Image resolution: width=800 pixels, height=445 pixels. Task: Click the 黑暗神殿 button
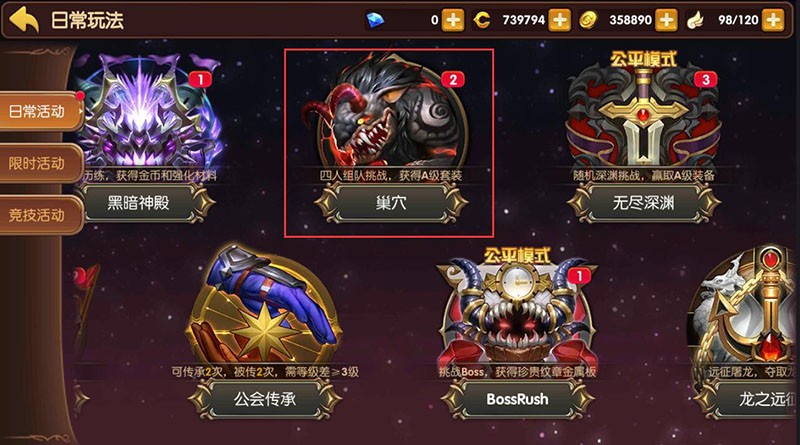(139, 203)
